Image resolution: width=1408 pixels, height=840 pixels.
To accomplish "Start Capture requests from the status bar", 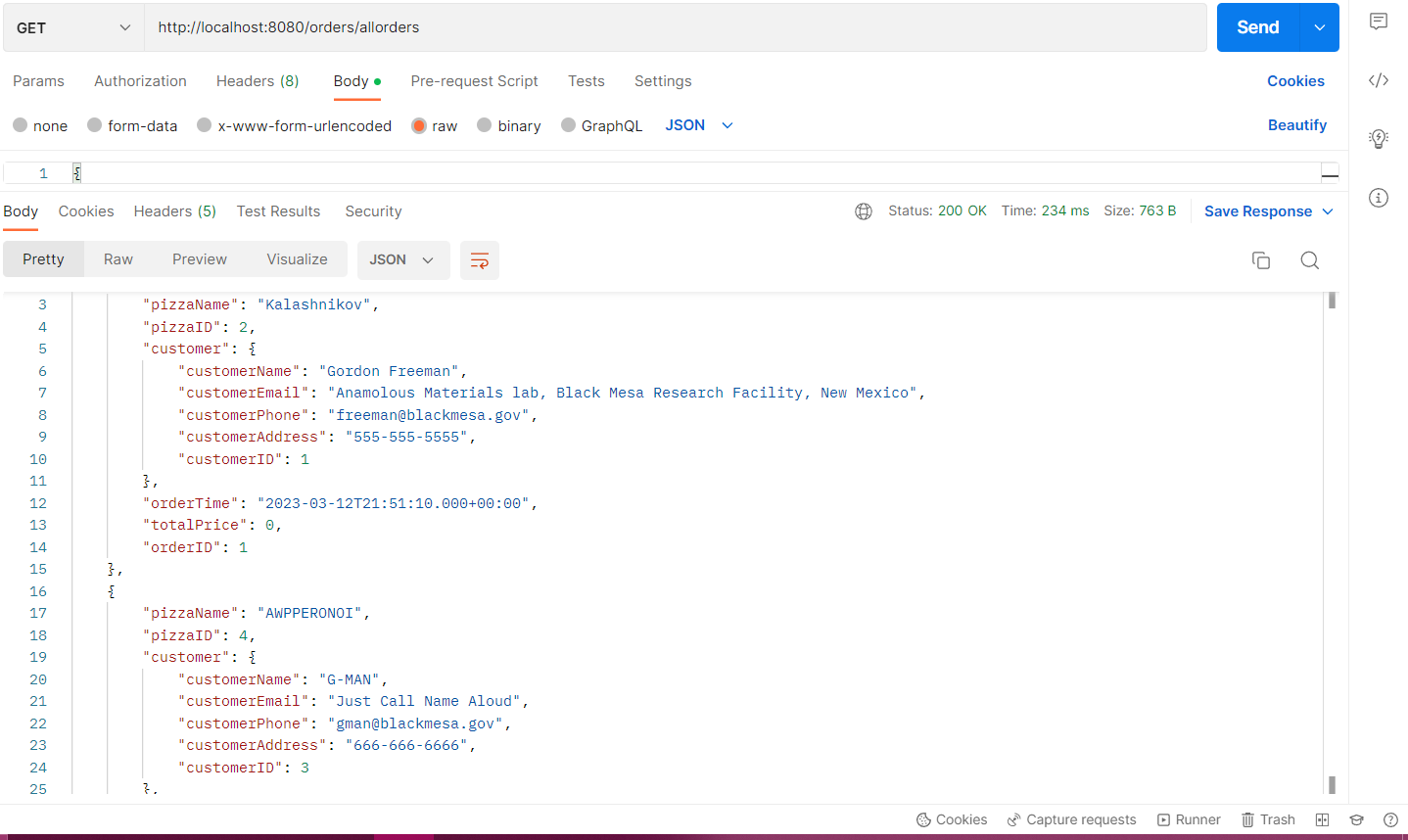I will pyautogui.click(x=1071, y=819).
